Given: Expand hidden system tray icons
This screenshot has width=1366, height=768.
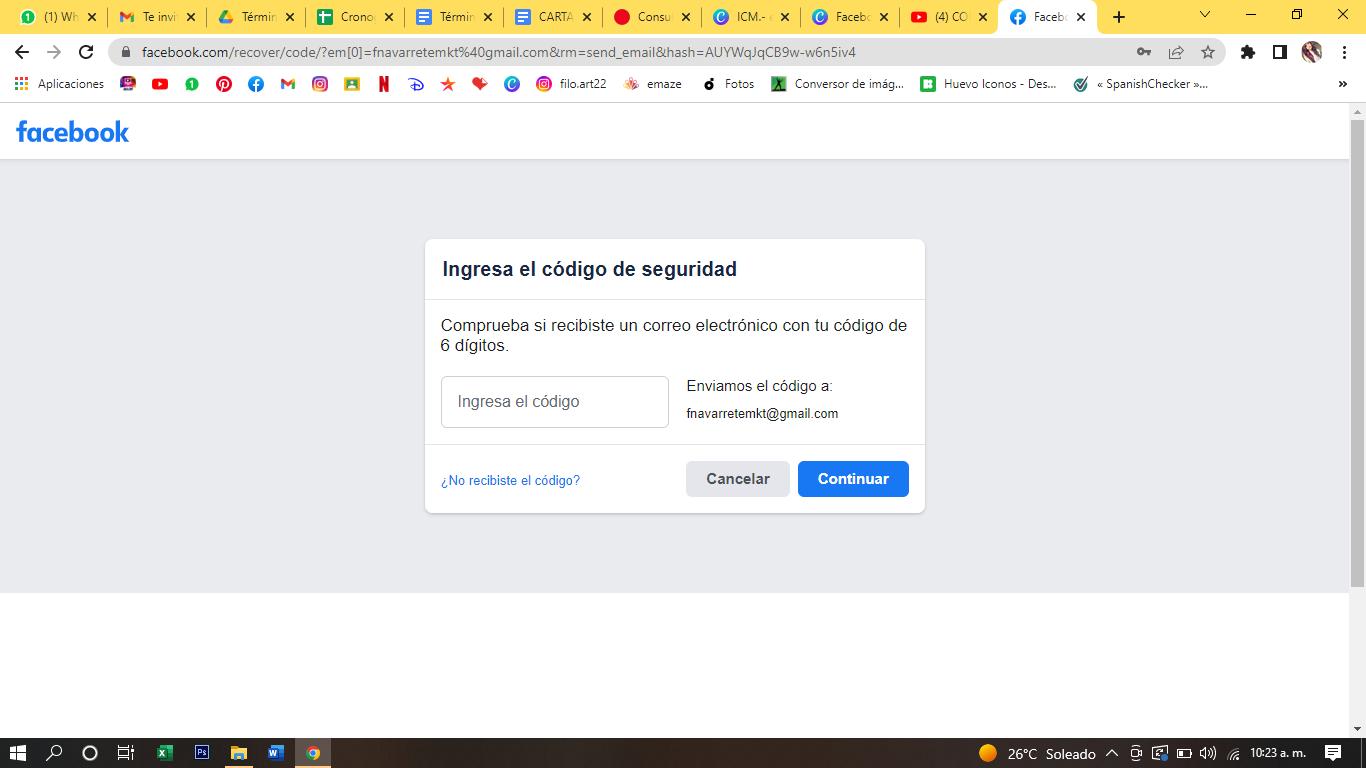Looking at the screenshot, I should tap(1111, 753).
